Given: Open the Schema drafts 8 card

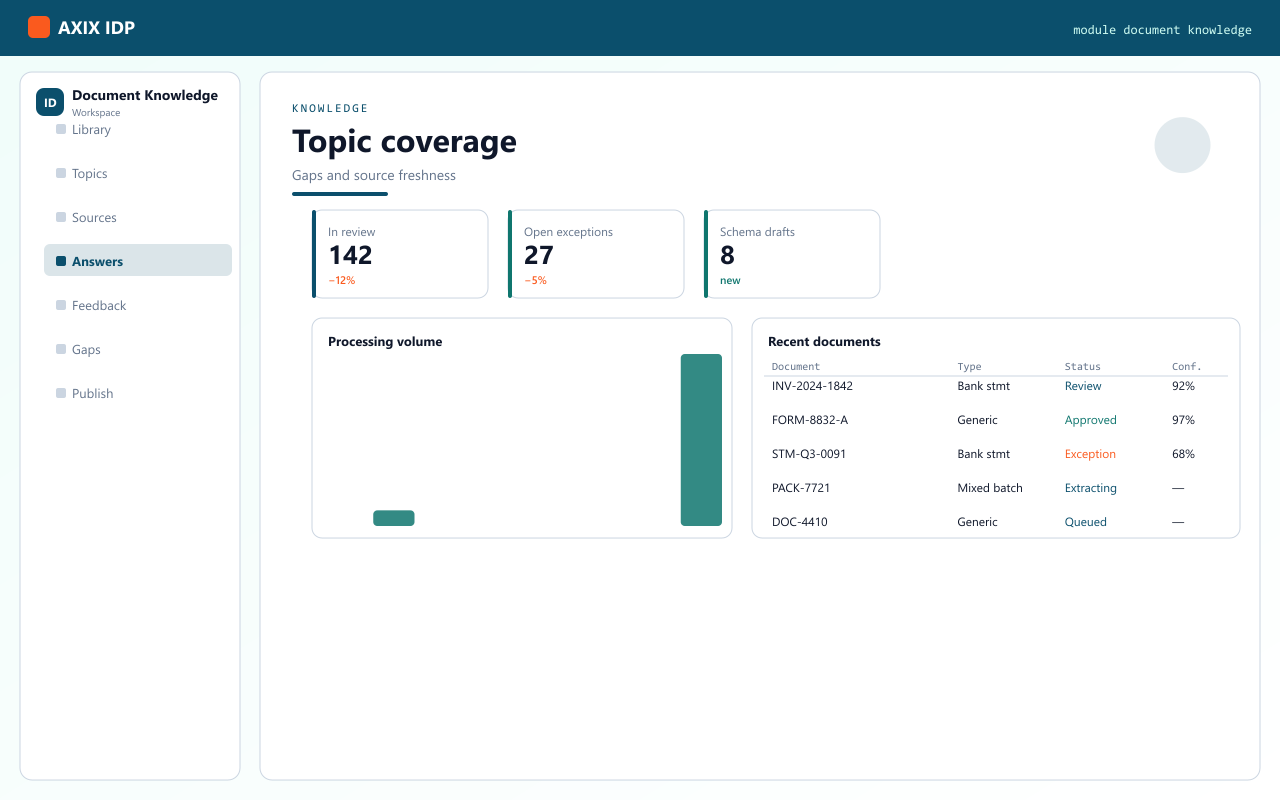Looking at the screenshot, I should [792, 254].
